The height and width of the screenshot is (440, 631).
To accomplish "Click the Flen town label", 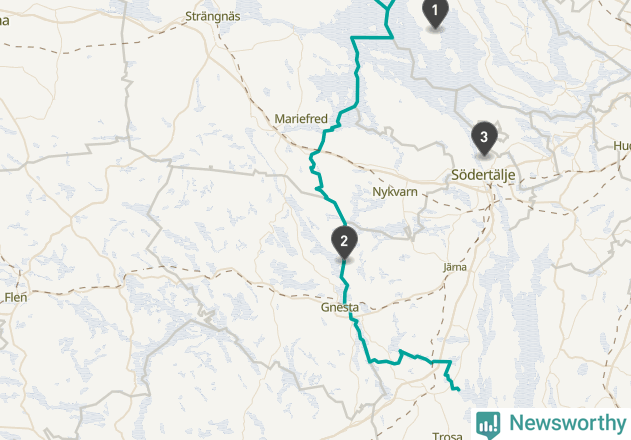I will (16, 297).
